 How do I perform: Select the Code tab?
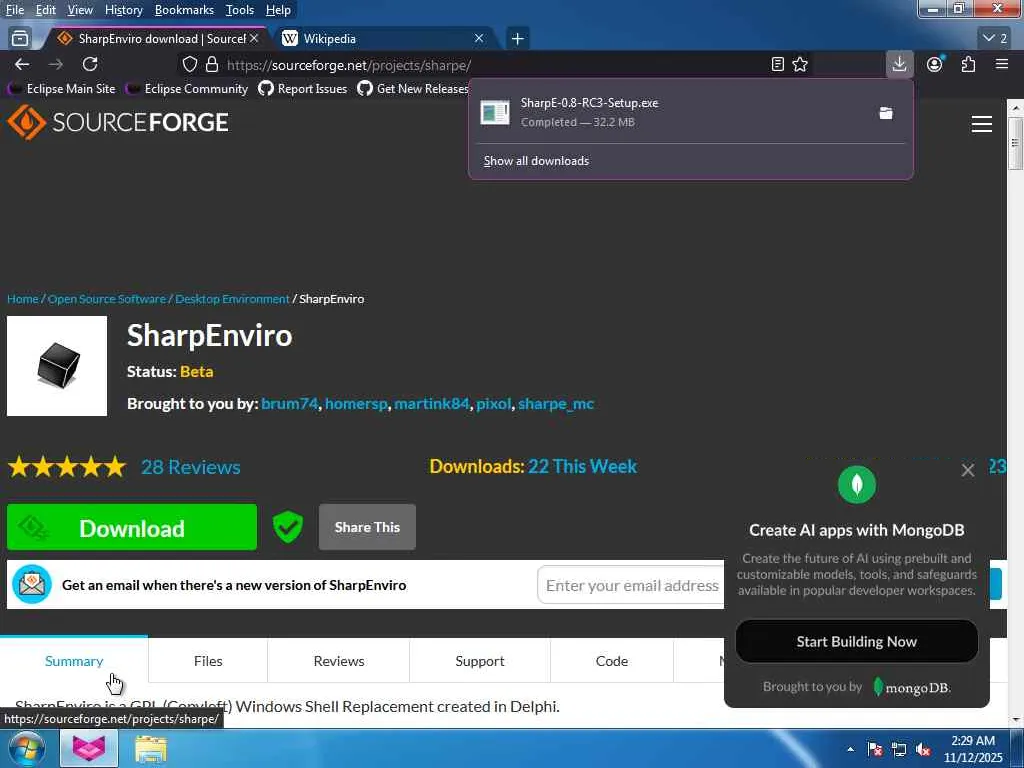point(611,661)
